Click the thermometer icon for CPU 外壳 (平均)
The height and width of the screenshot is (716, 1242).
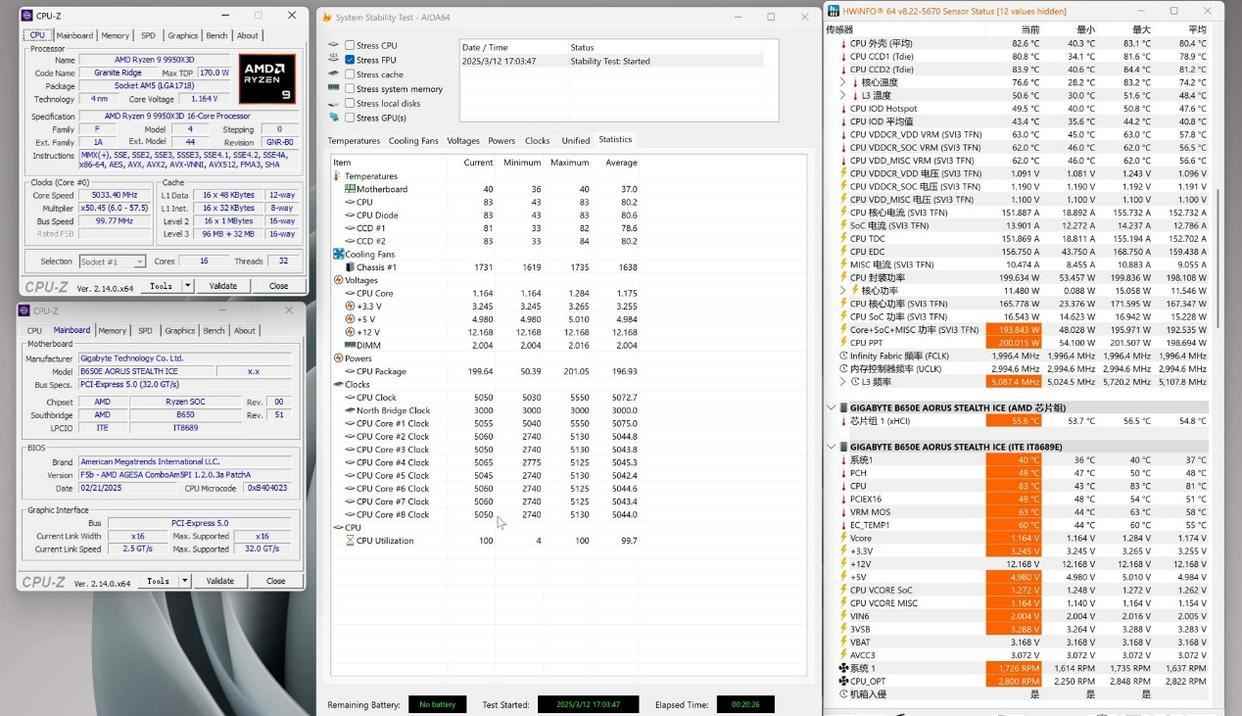click(844, 43)
